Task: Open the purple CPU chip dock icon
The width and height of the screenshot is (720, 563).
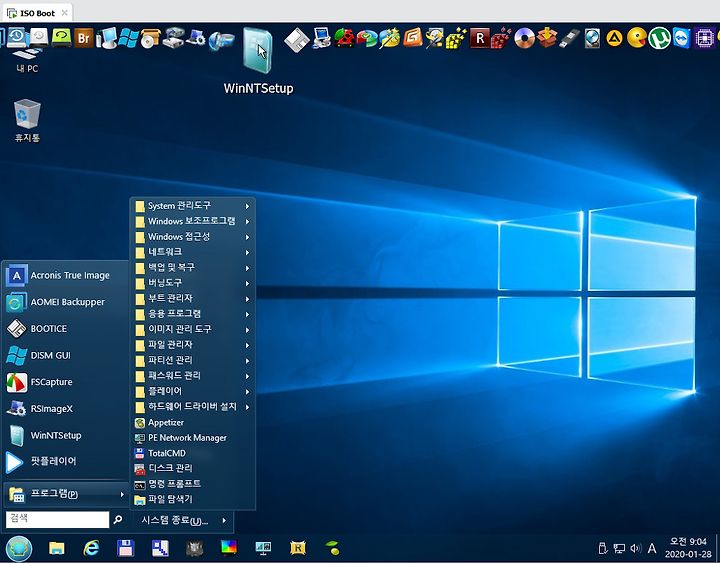Action: click(x=704, y=38)
